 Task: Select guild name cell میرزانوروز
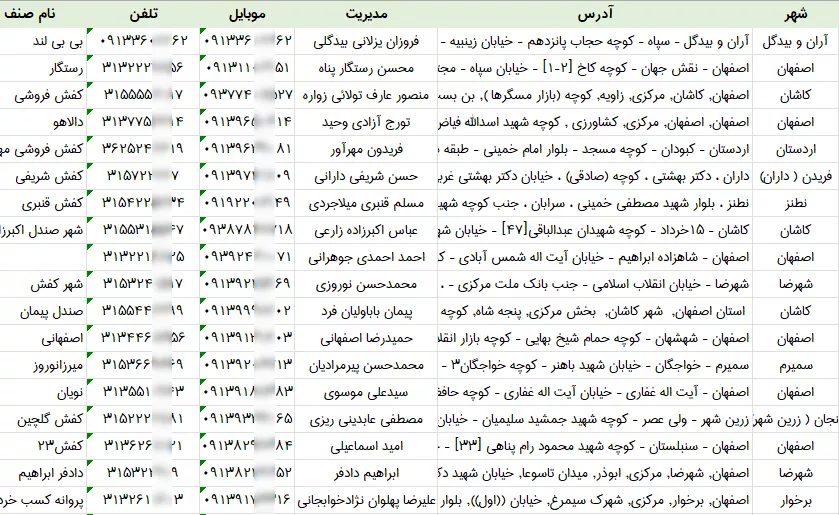point(43,365)
